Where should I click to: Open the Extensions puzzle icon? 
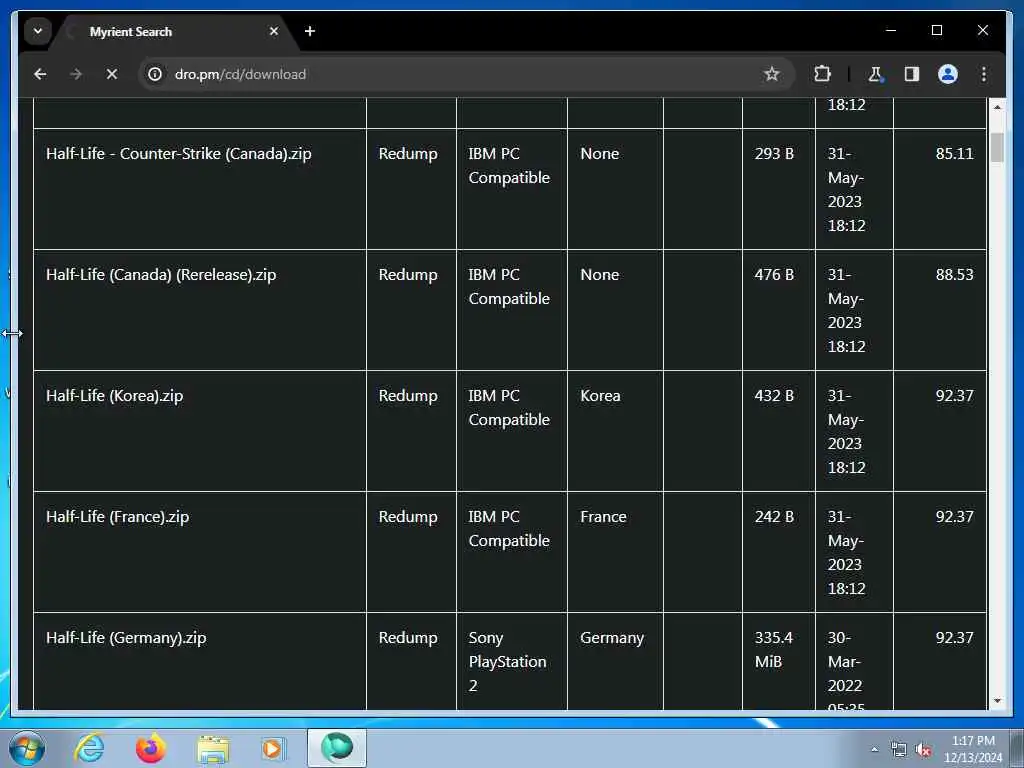(x=822, y=74)
